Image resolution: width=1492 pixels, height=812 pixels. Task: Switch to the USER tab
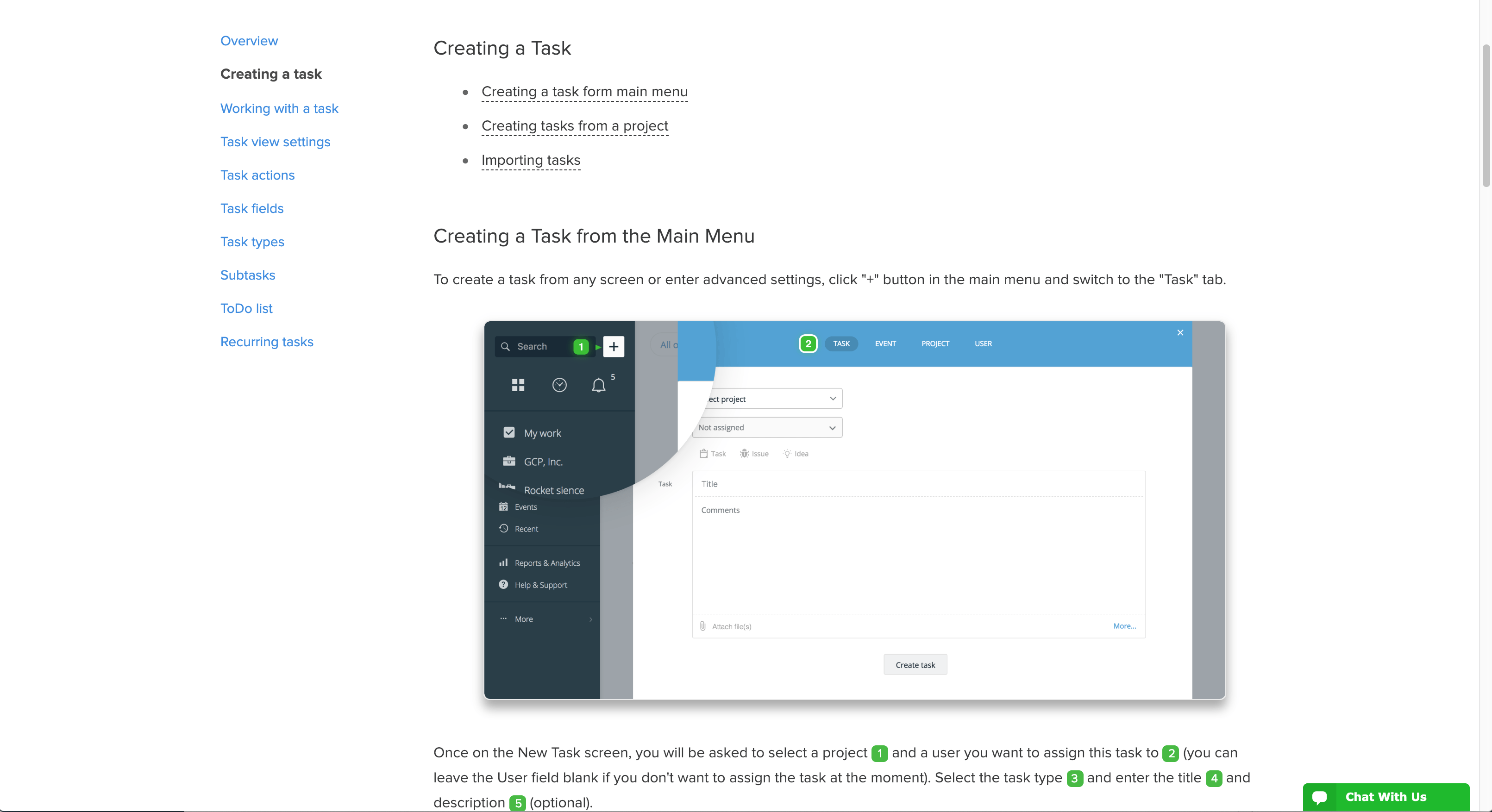tap(983, 344)
